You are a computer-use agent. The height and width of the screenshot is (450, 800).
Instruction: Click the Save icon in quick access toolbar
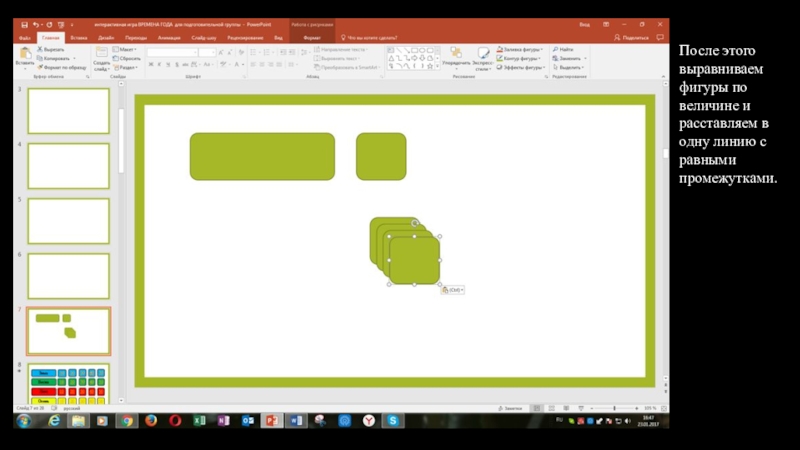pos(24,24)
